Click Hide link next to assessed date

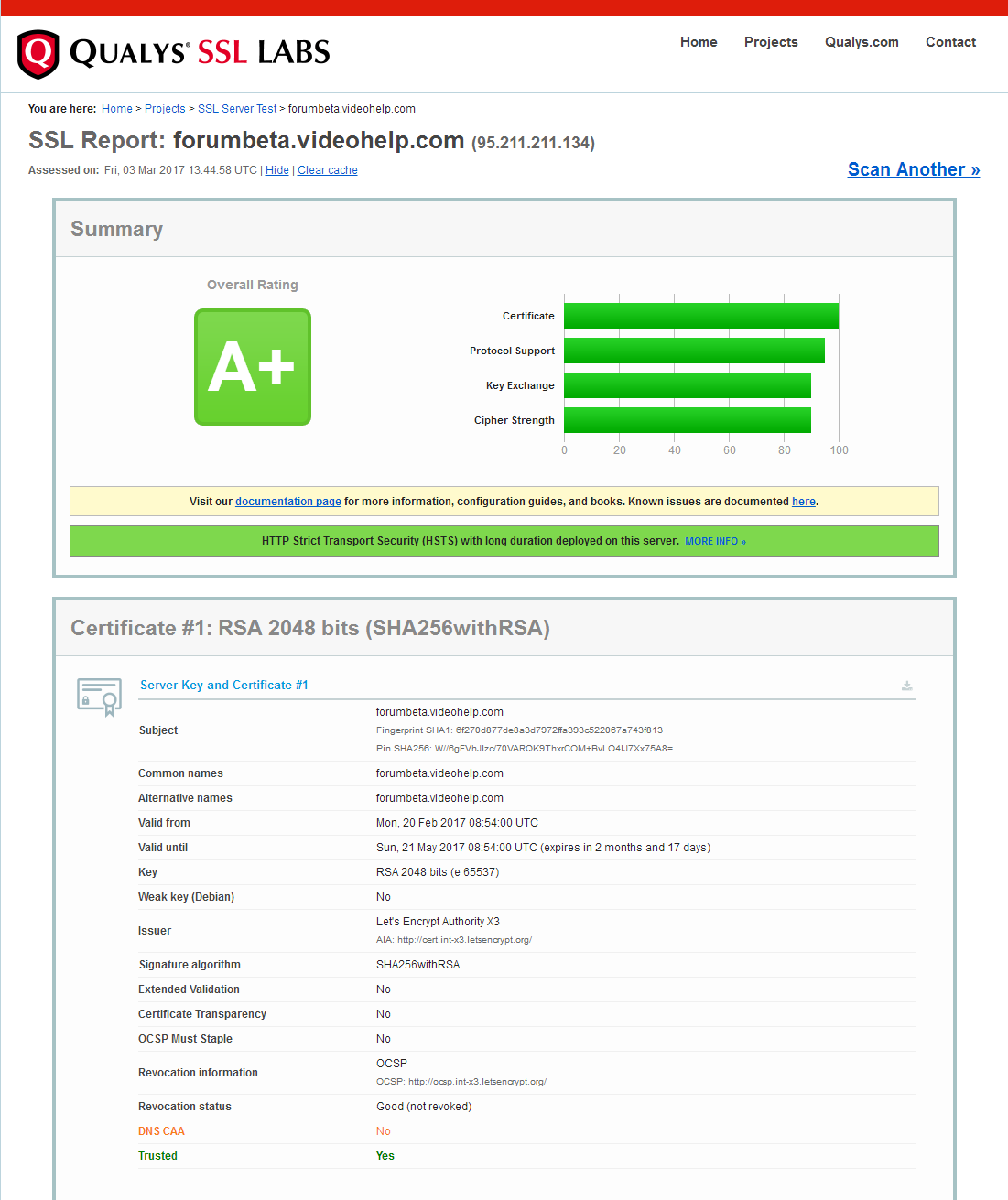(x=277, y=170)
